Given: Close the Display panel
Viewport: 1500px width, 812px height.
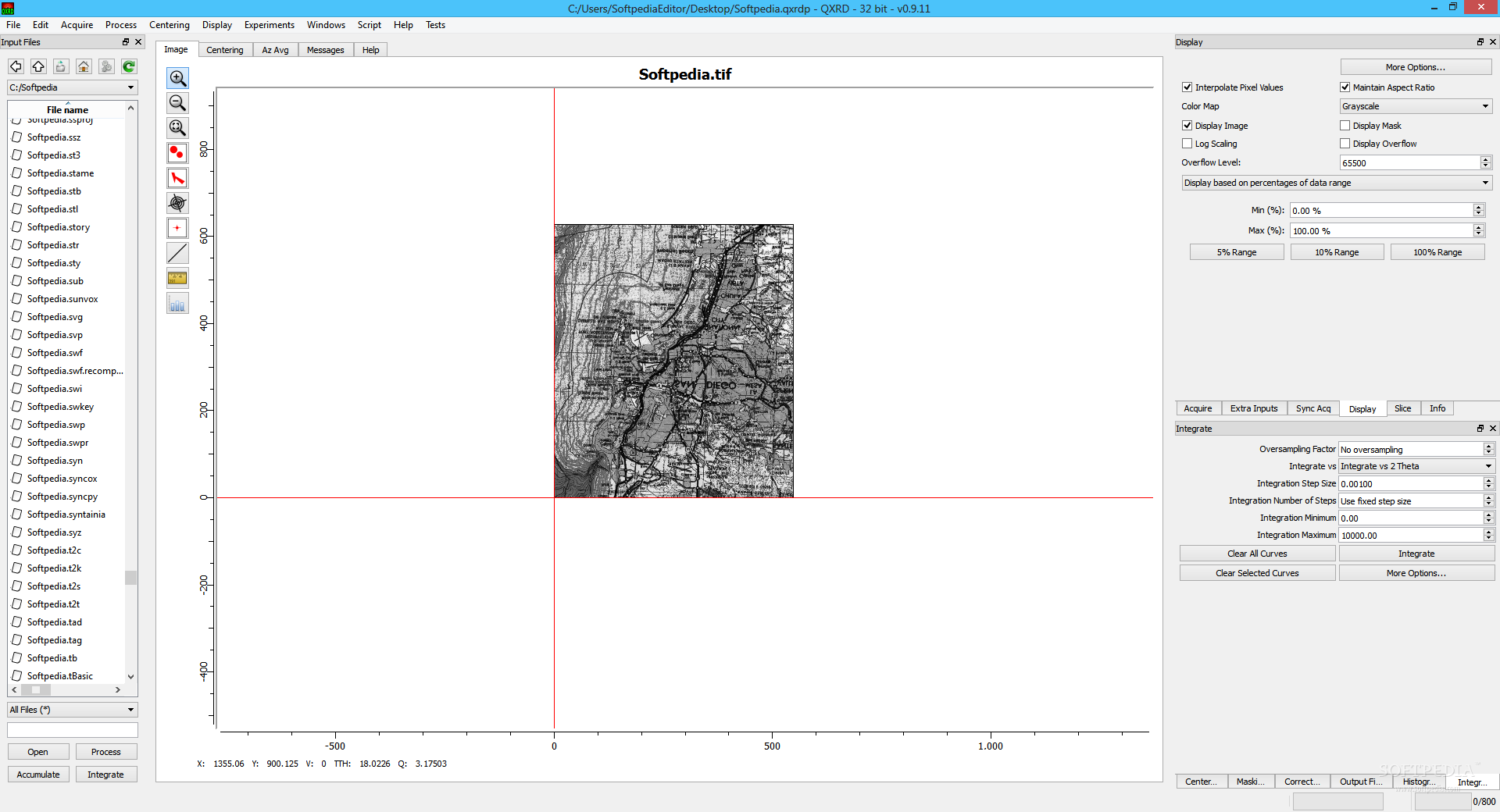Looking at the screenshot, I should (1493, 42).
